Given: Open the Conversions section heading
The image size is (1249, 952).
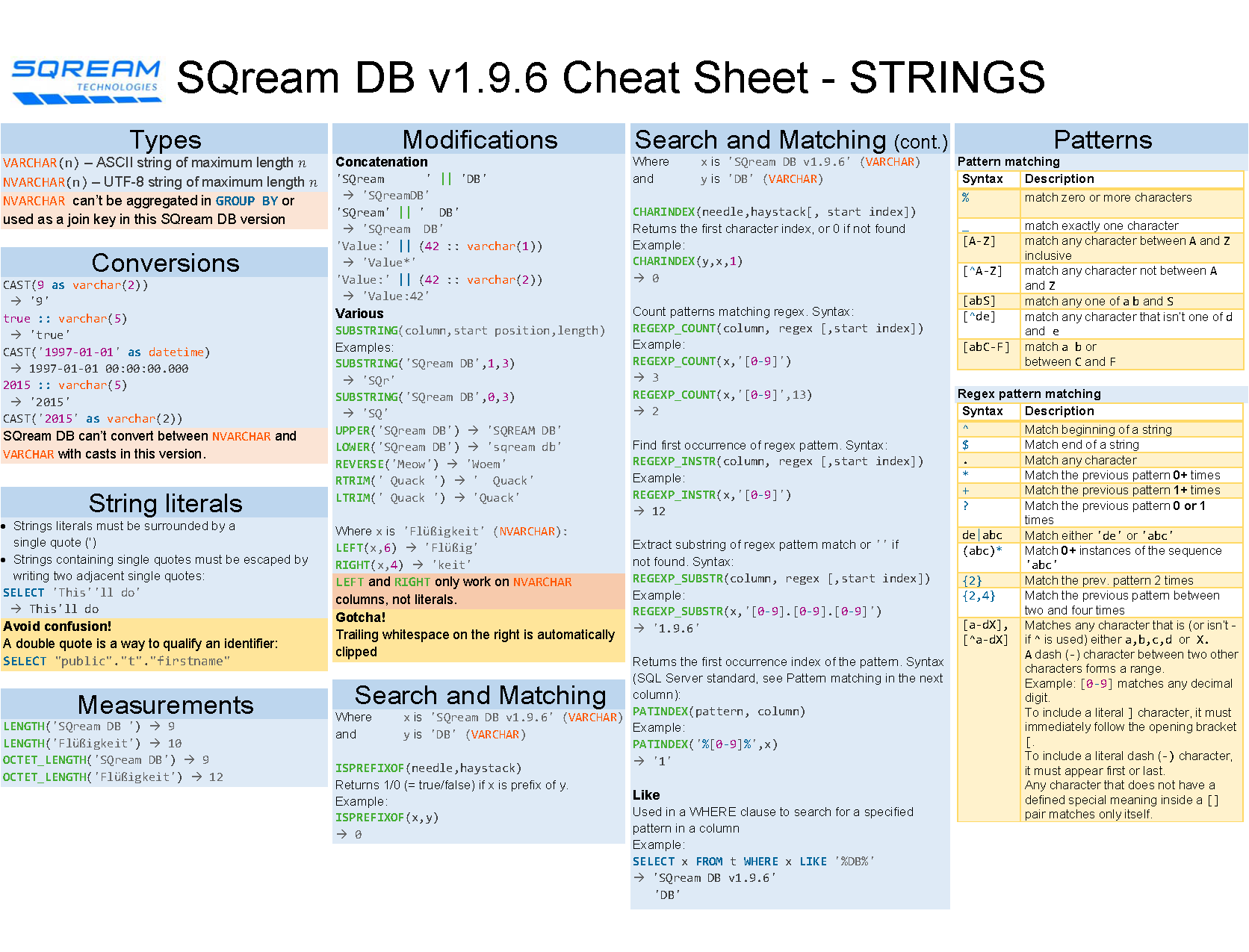Looking at the screenshot, I should pos(164,263).
